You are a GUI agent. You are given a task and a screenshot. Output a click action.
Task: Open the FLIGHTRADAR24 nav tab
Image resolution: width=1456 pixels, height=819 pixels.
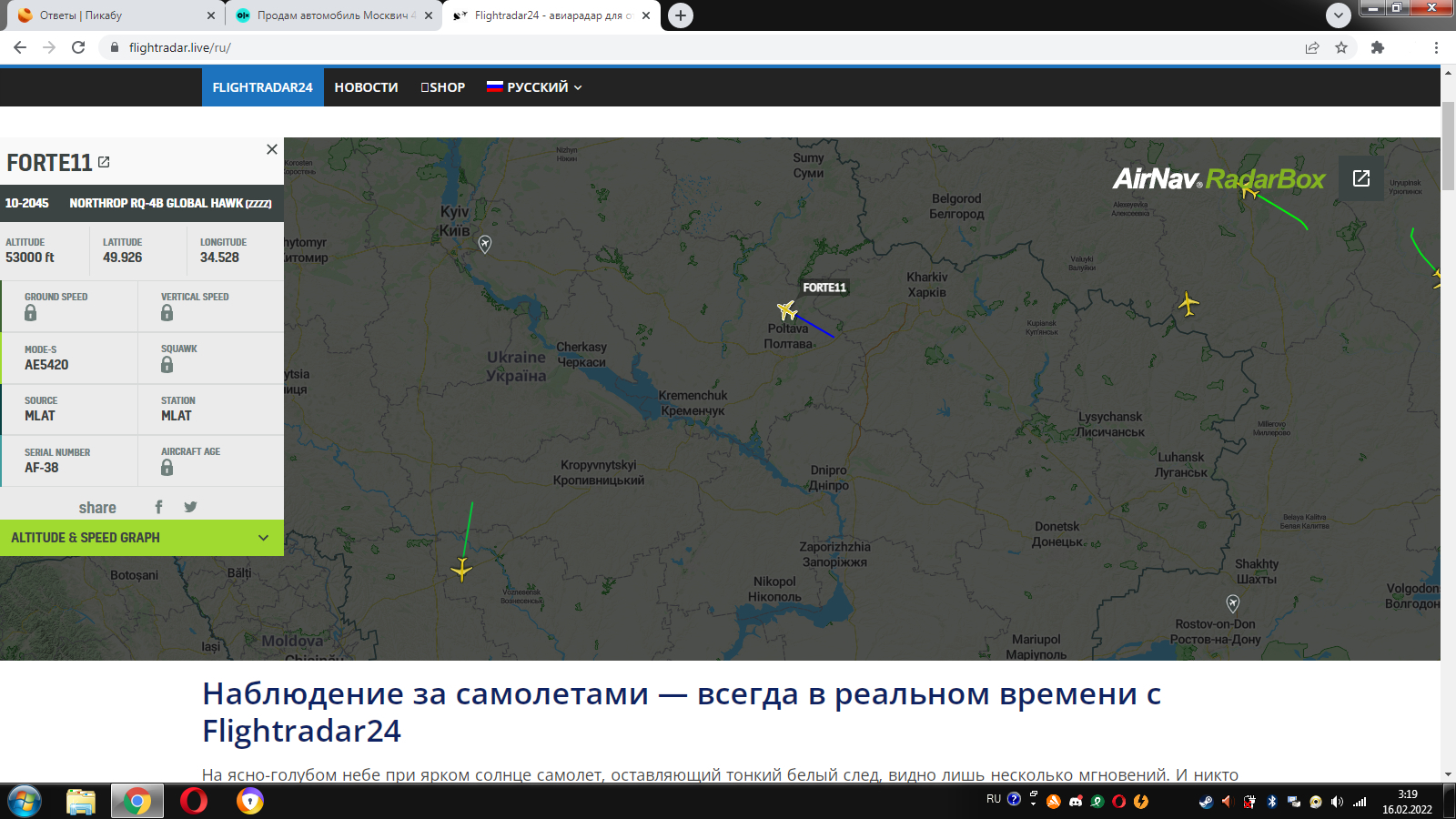(x=263, y=87)
